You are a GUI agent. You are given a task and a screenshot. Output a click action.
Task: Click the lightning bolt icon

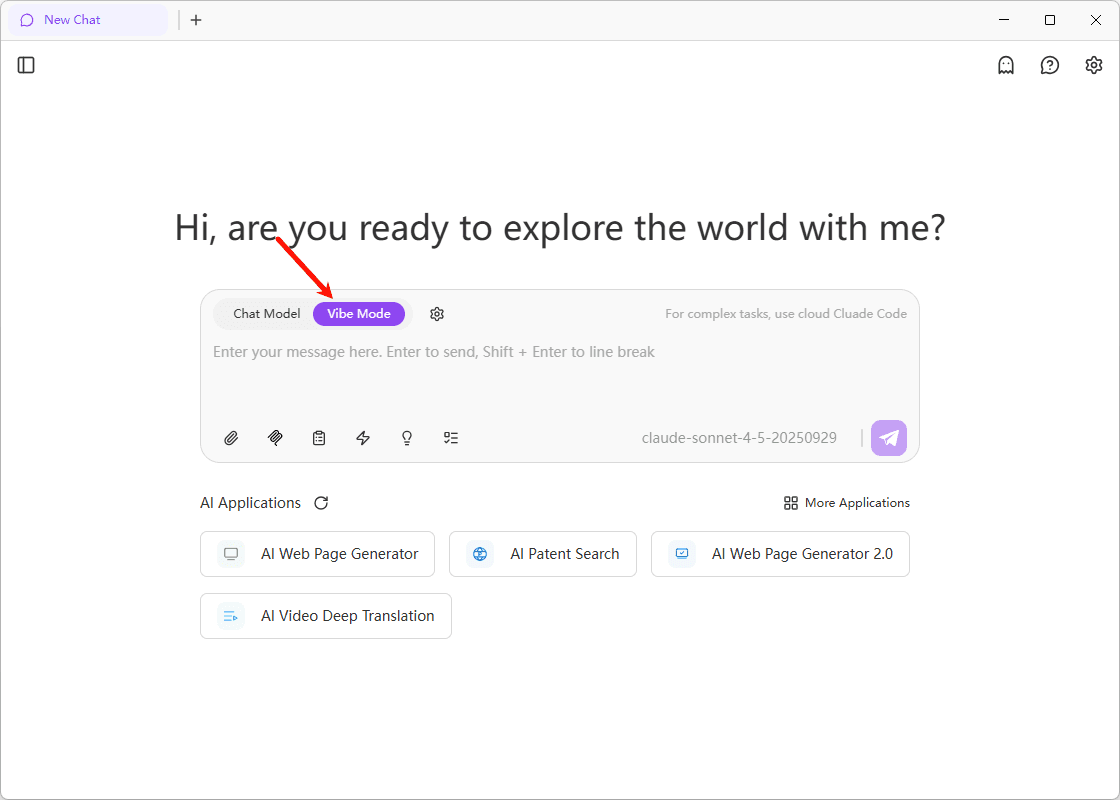click(363, 438)
